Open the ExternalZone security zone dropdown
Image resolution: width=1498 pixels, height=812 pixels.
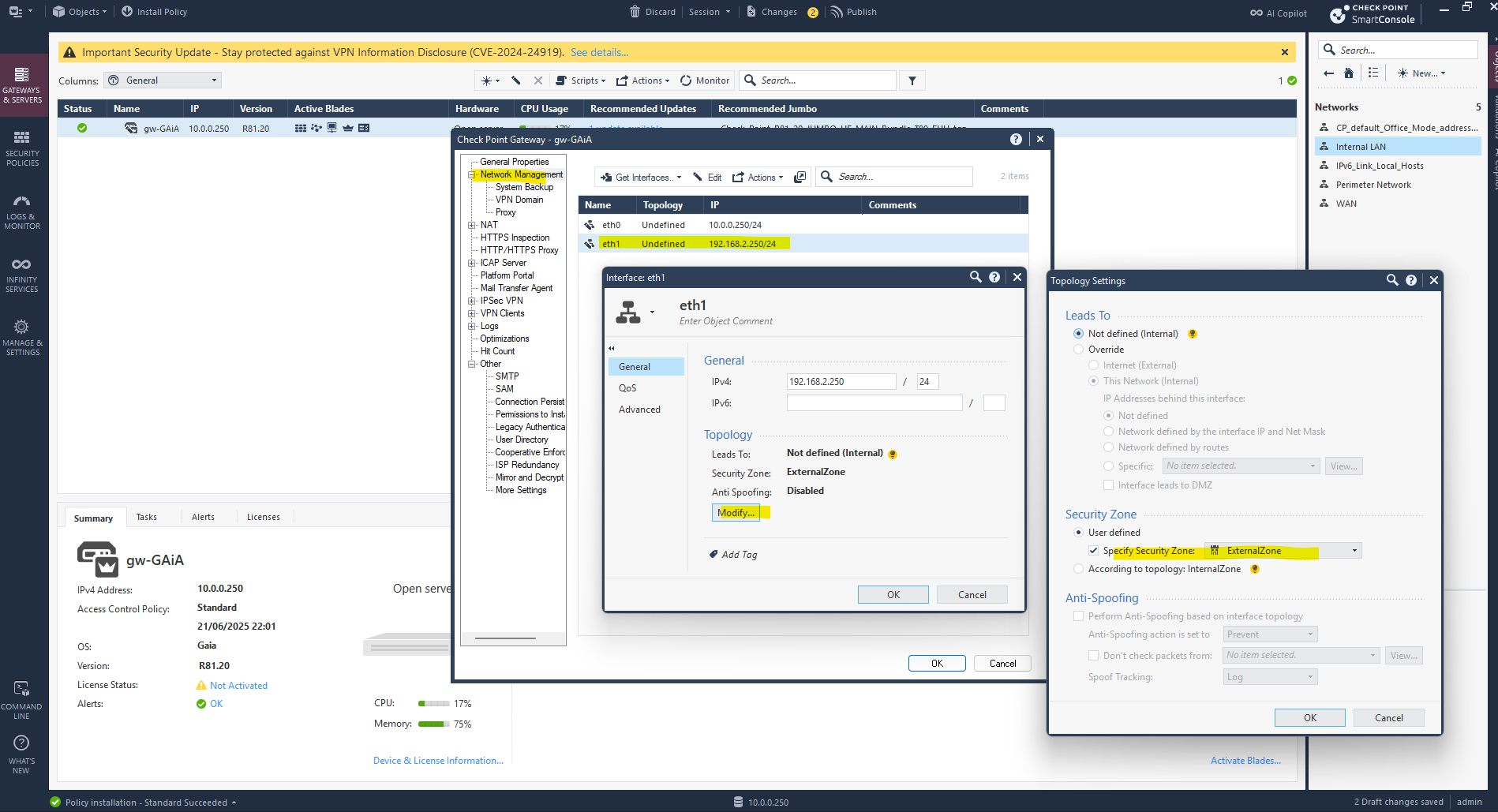(x=1283, y=551)
